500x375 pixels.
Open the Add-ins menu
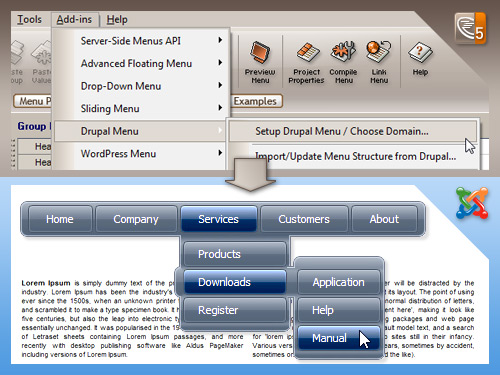(x=75, y=19)
